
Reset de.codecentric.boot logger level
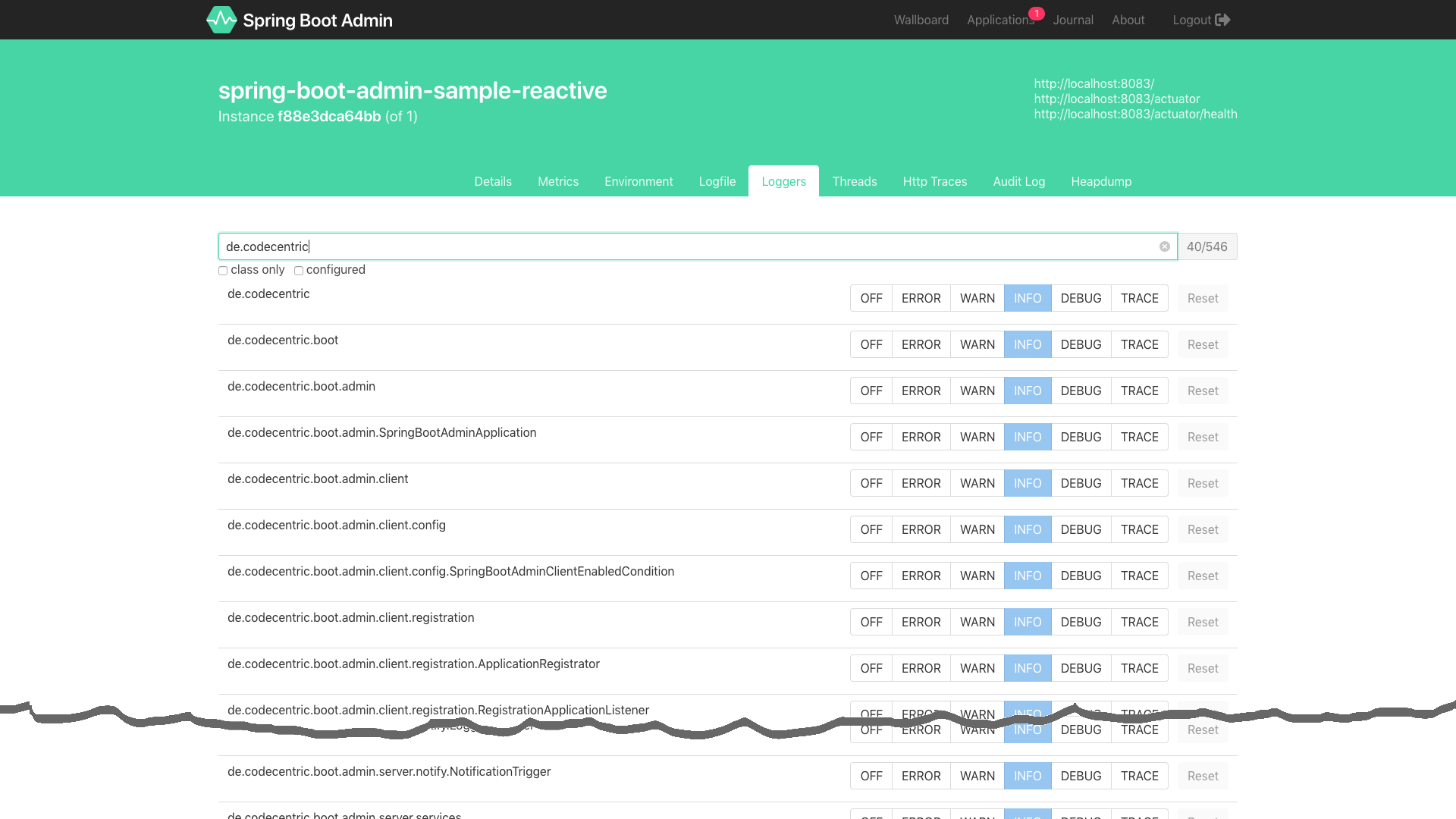pos(1203,344)
